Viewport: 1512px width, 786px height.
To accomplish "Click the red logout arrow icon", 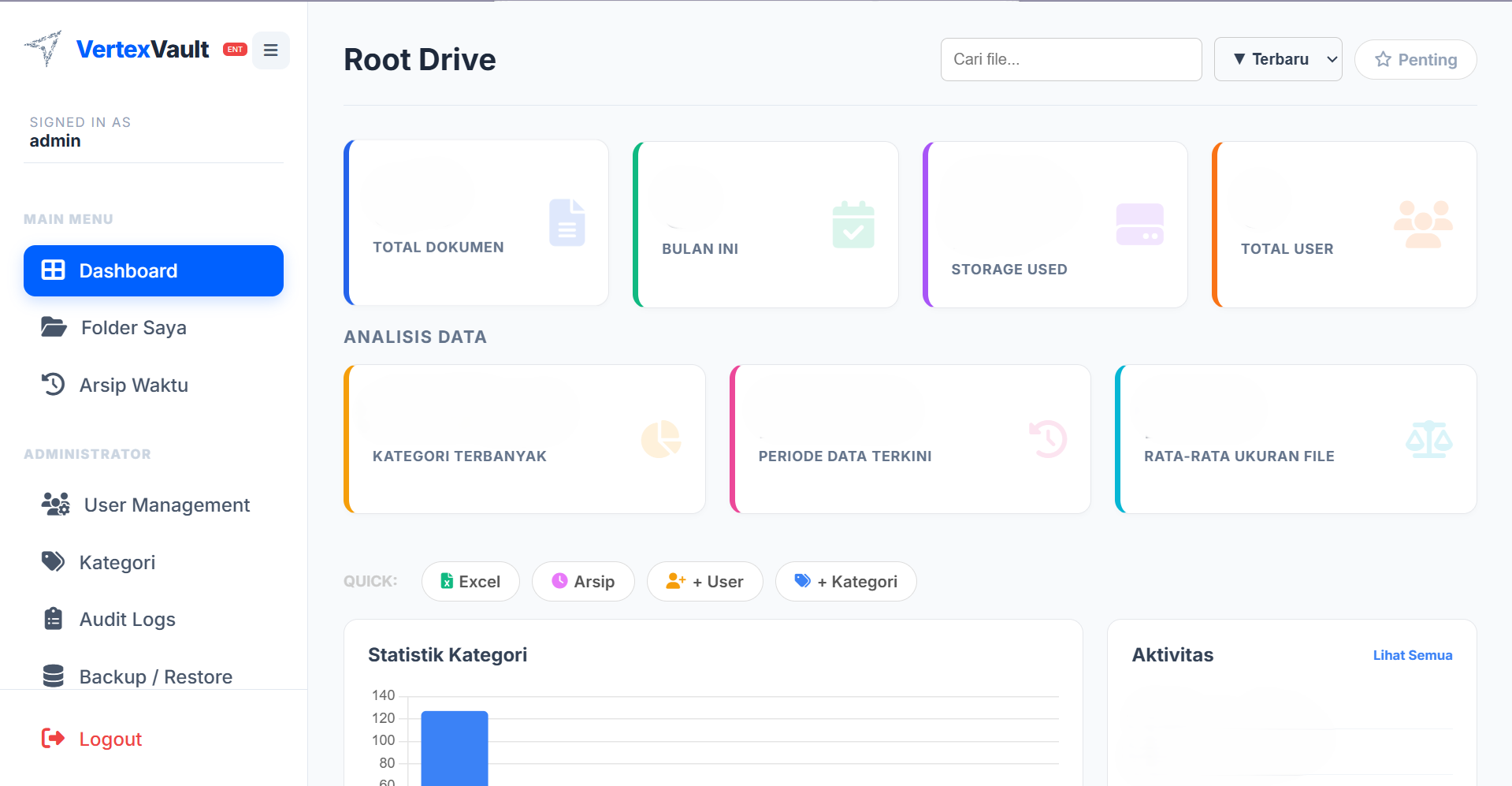I will point(53,738).
